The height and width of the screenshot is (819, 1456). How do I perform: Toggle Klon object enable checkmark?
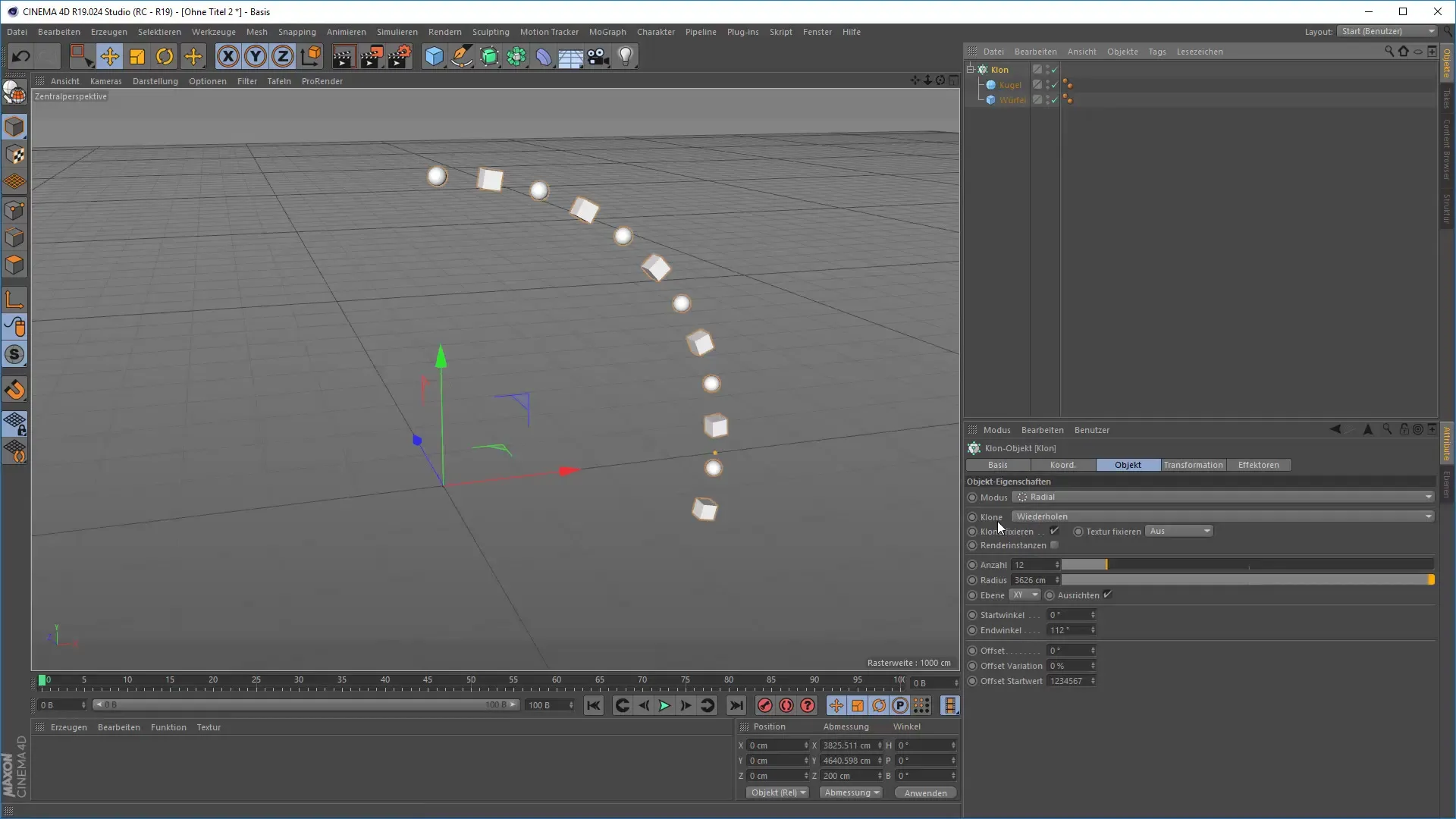[1054, 70]
